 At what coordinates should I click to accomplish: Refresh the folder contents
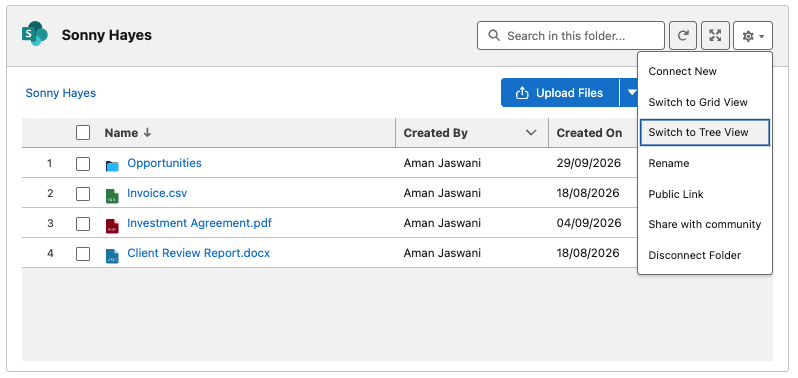tap(683, 36)
